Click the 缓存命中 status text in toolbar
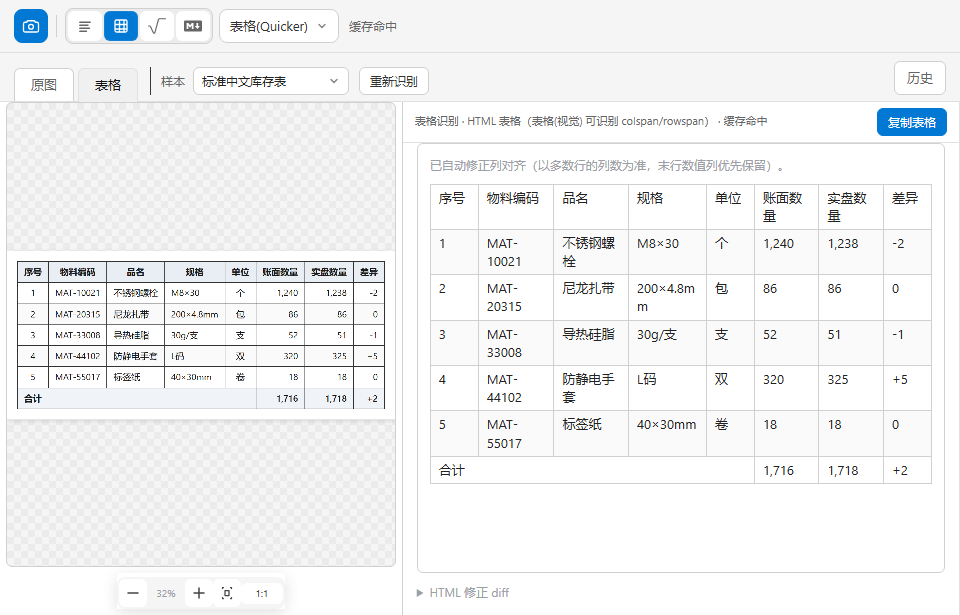Screen dimensions: 960x615 point(373,26)
